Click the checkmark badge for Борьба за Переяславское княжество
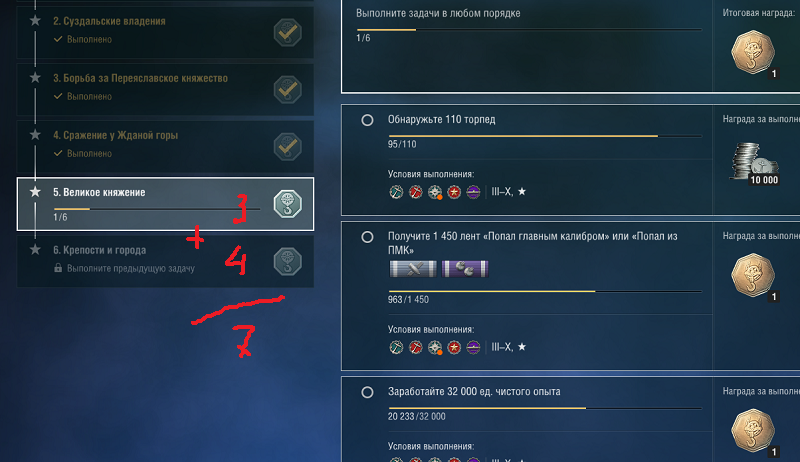 [288, 90]
